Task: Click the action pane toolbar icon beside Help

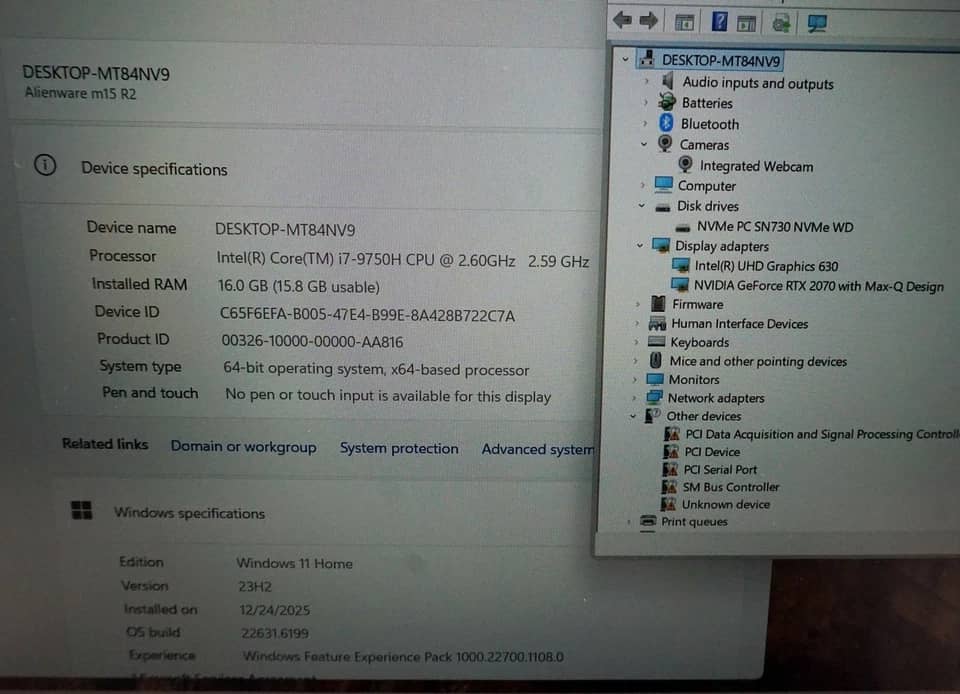Action: point(746,24)
